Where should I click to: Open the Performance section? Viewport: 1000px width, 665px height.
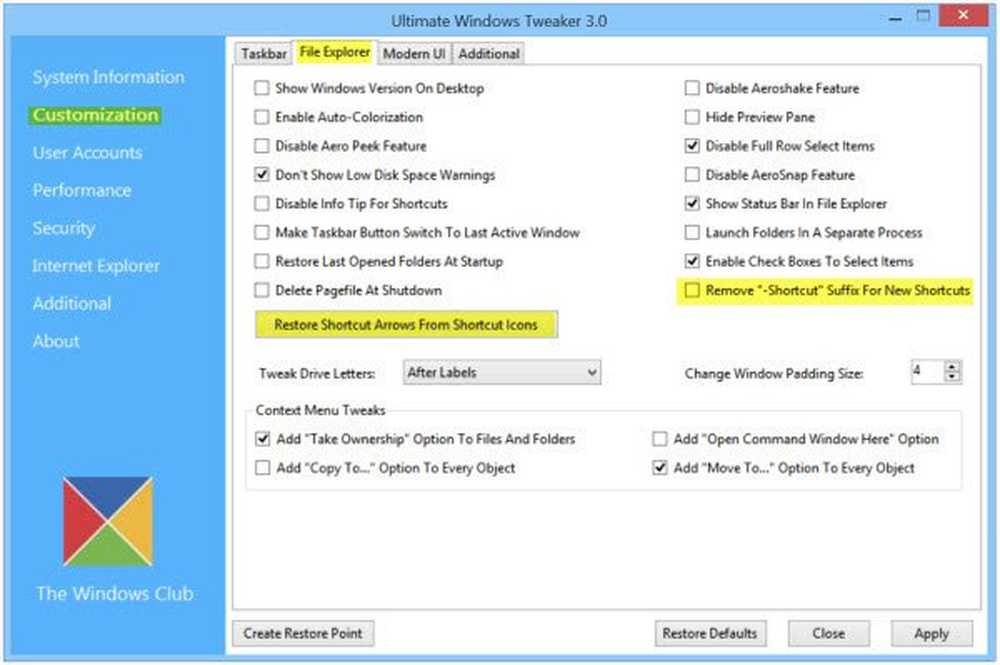82,190
